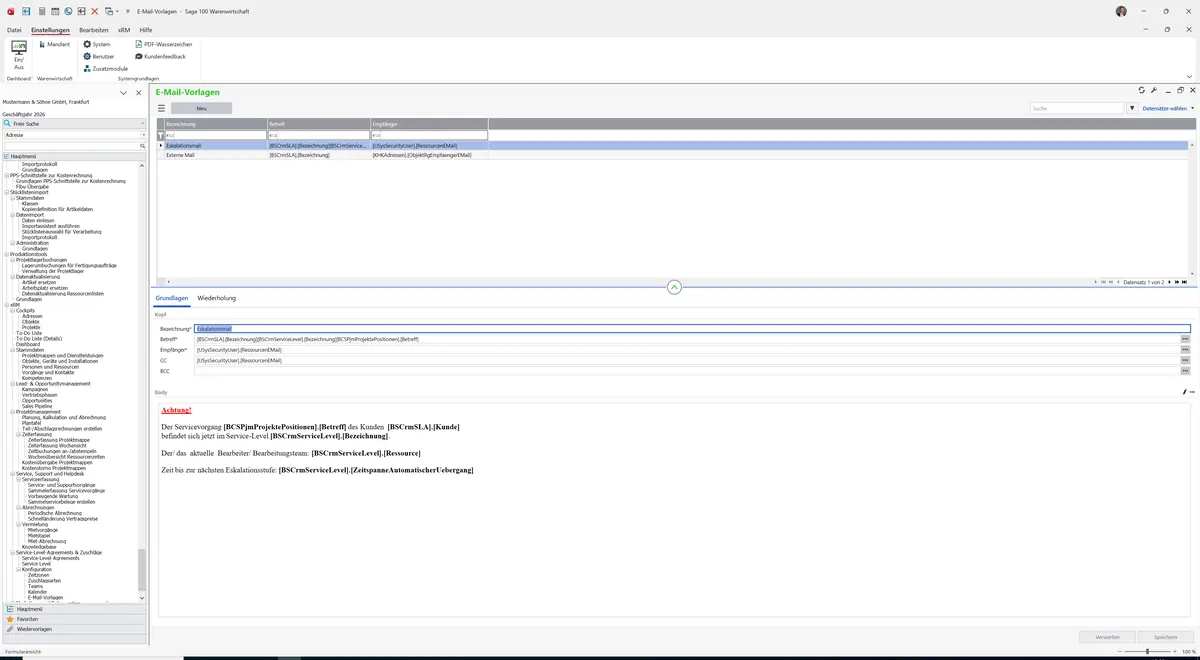Click the calendar icon in quick access toolbar

(54, 10)
